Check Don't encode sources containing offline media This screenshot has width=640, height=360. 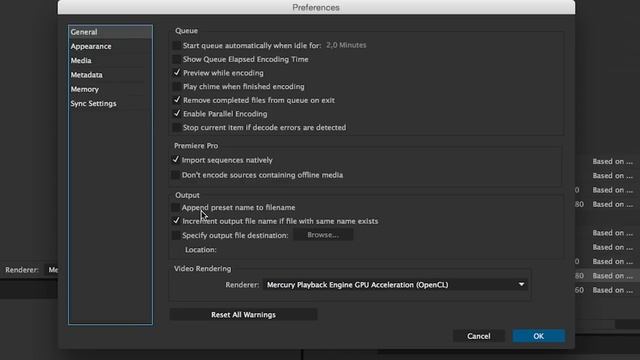(x=176, y=175)
